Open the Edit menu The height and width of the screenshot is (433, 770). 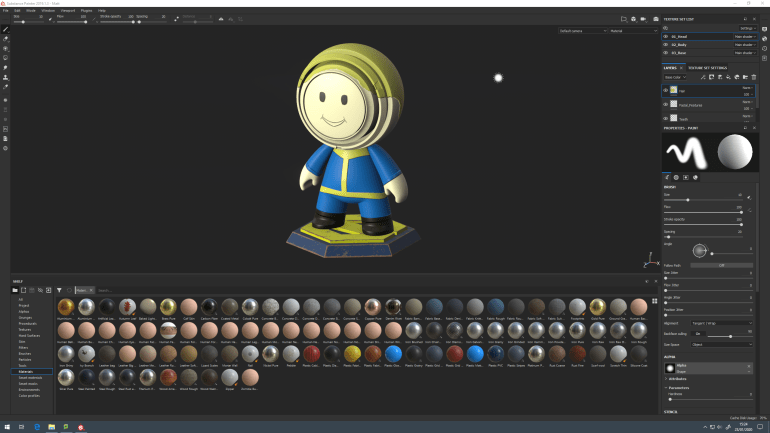click(x=17, y=10)
